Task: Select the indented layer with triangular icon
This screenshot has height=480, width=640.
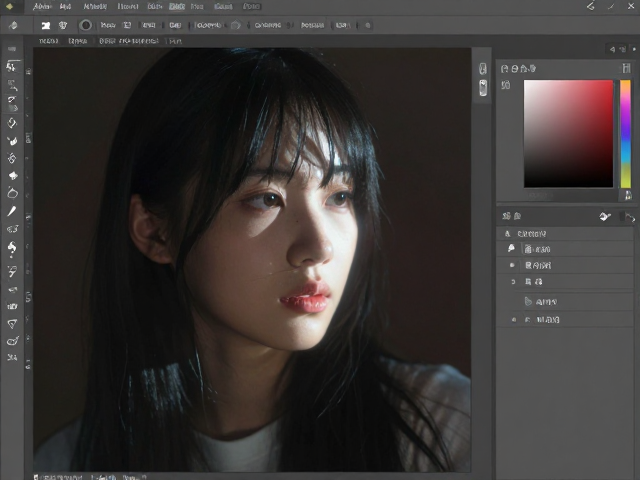Action: (565, 302)
